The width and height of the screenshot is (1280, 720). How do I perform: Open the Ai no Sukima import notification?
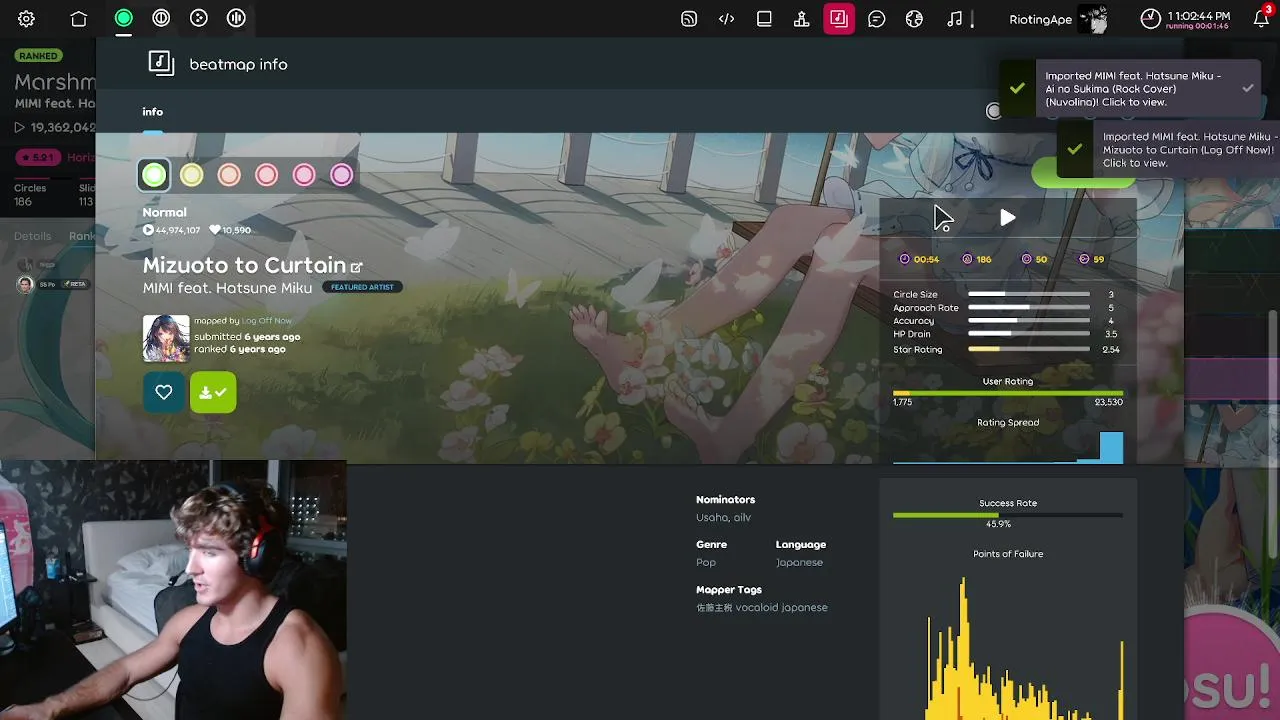pos(1130,89)
